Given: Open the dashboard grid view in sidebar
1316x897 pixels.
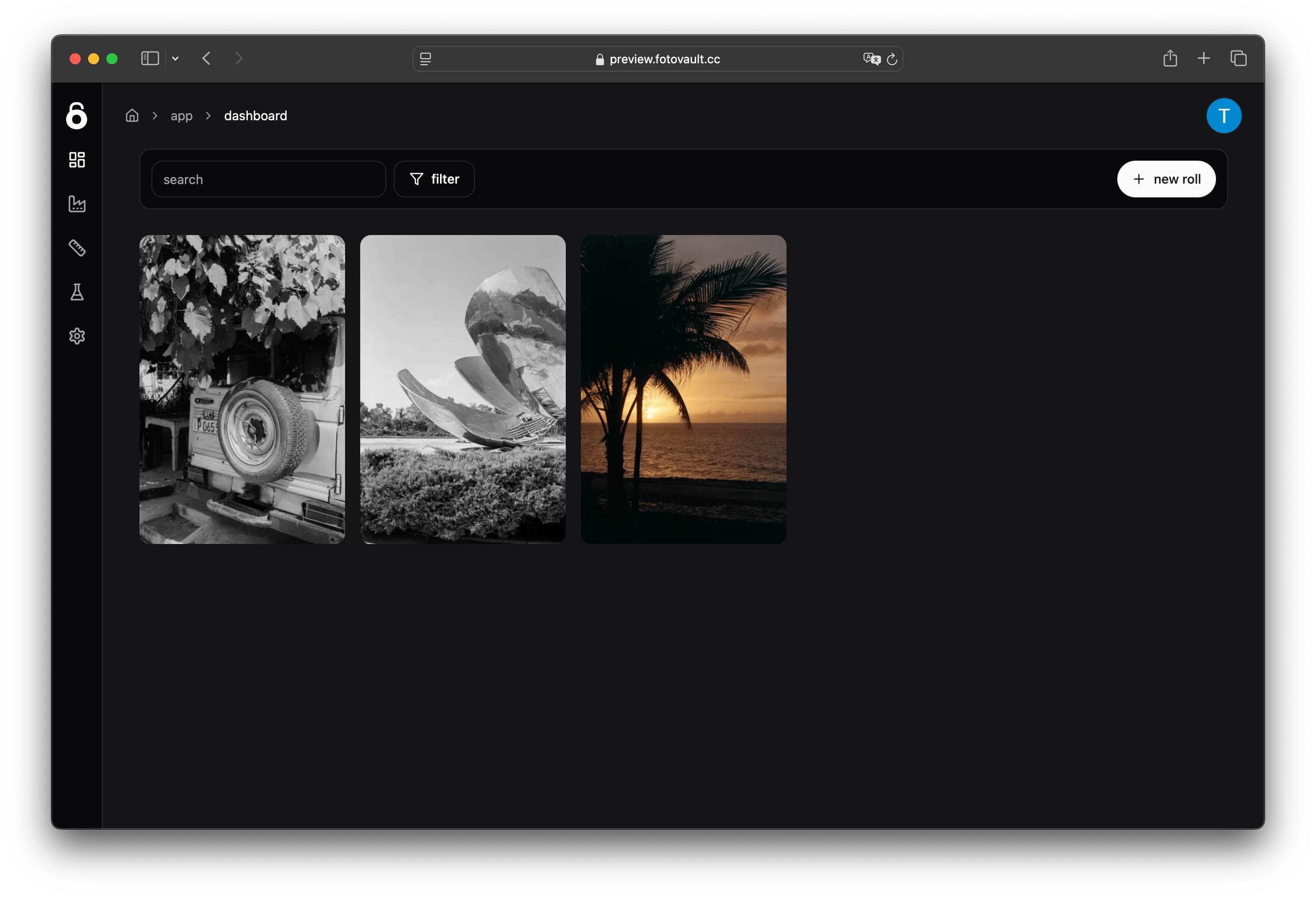Looking at the screenshot, I should [77, 160].
